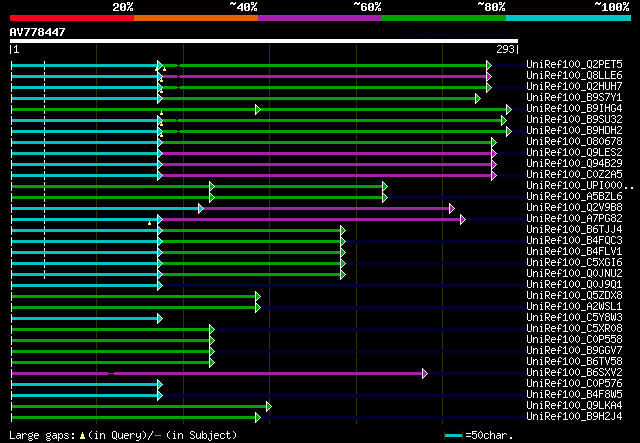640x443 pixels.
Task: Click the UniRef100_O80678 label
Action: (x=574, y=142)
